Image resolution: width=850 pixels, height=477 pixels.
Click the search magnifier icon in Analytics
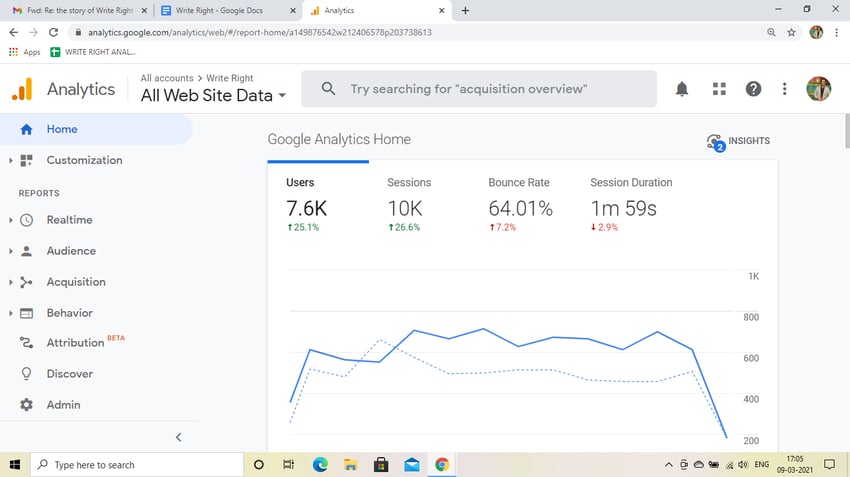tap(328, 88)
